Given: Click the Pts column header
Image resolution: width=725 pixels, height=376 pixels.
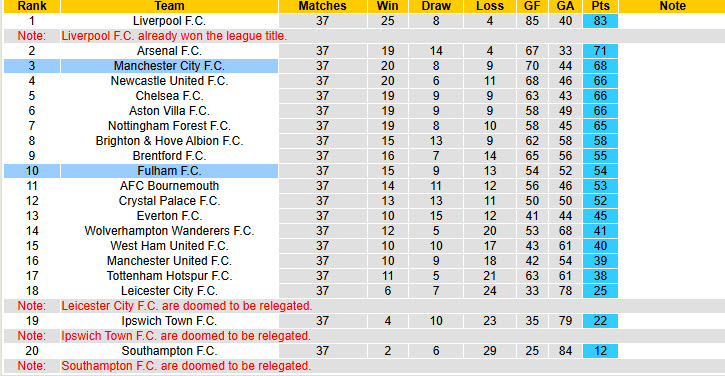Looking at the screenshot, I should 600,6.
